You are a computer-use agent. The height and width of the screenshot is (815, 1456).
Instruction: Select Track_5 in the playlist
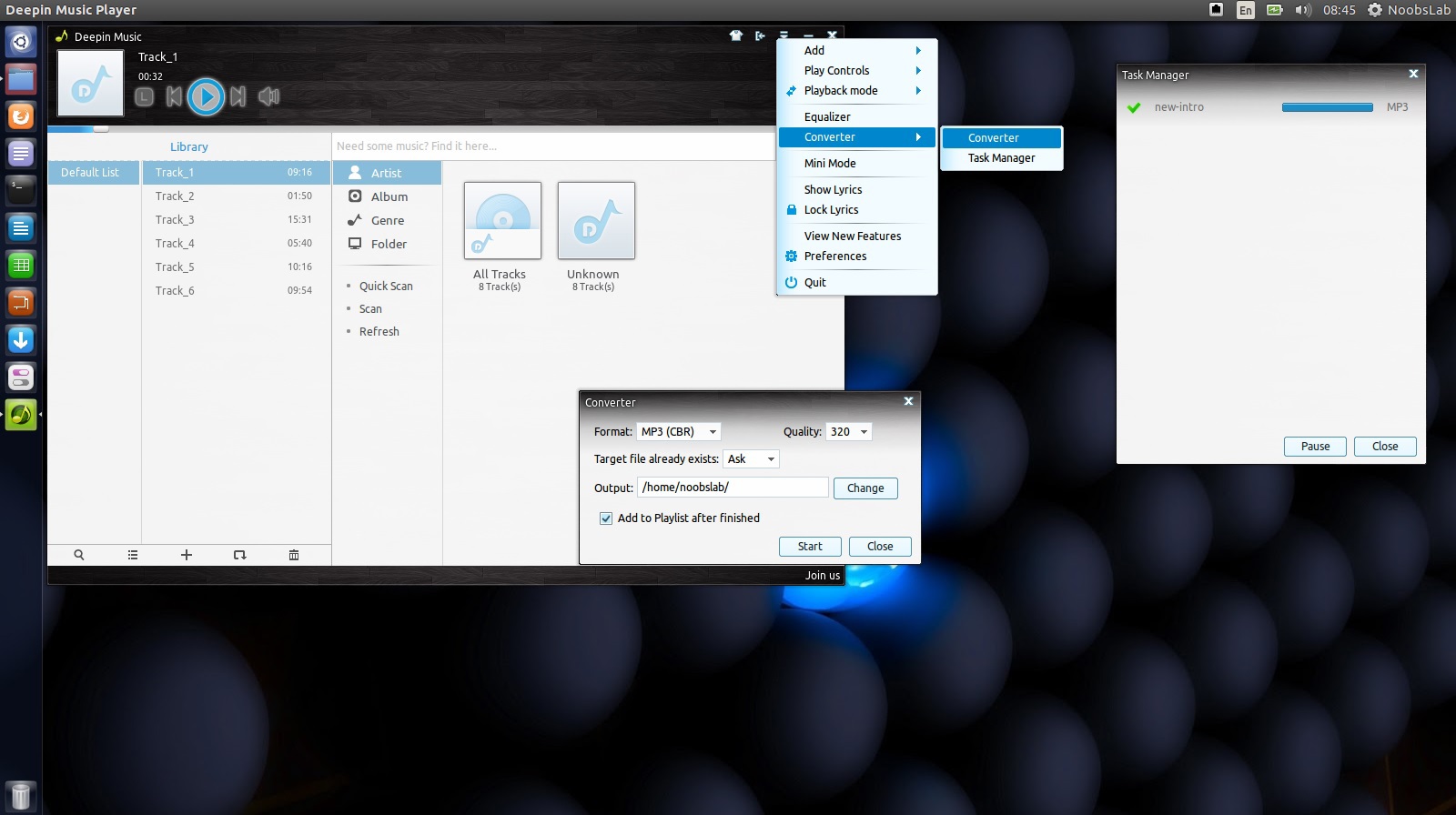click(236, 267)
